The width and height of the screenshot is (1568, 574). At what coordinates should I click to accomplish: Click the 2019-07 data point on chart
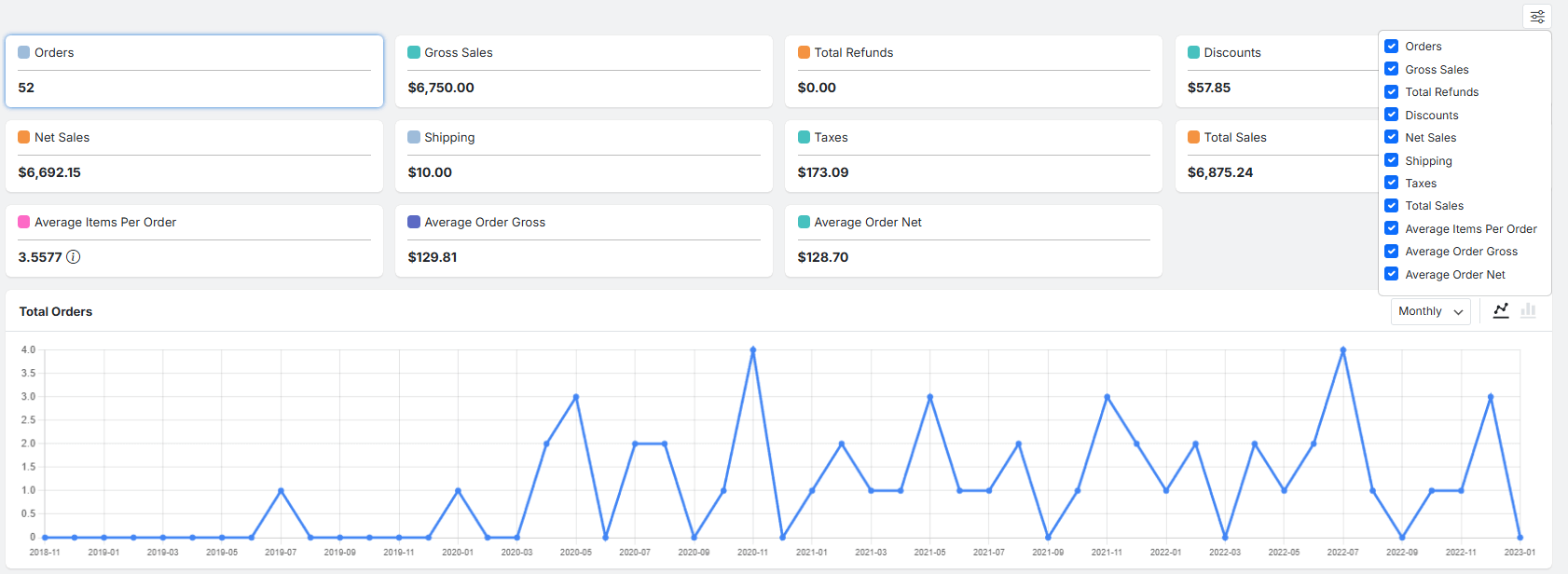pos(281,491)
